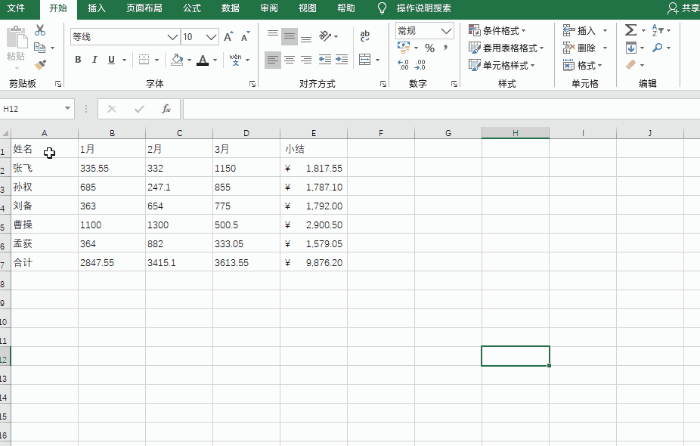Image resolution: width=700 pixels, height=446 pixels.
Task: Expand the Name Box dropdown arrow
Action: tap(68, 108)
